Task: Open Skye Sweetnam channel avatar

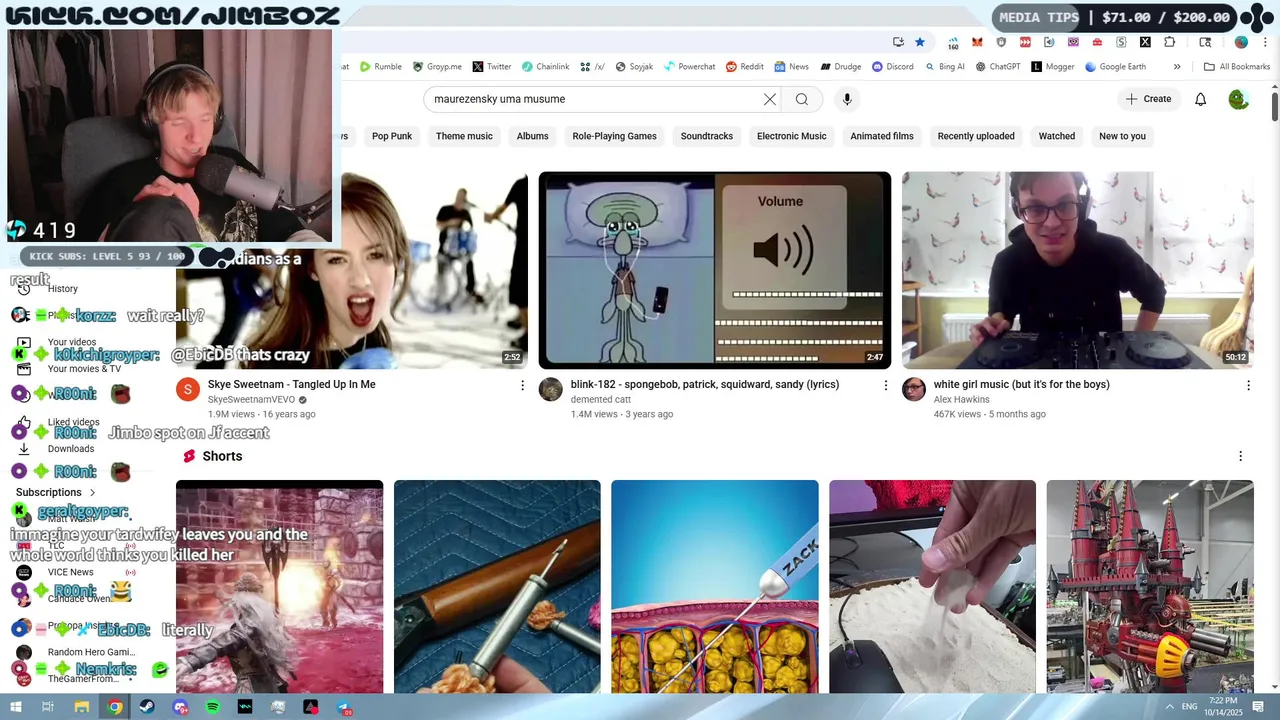Action: pyautogui.click(x=188, y=389)
